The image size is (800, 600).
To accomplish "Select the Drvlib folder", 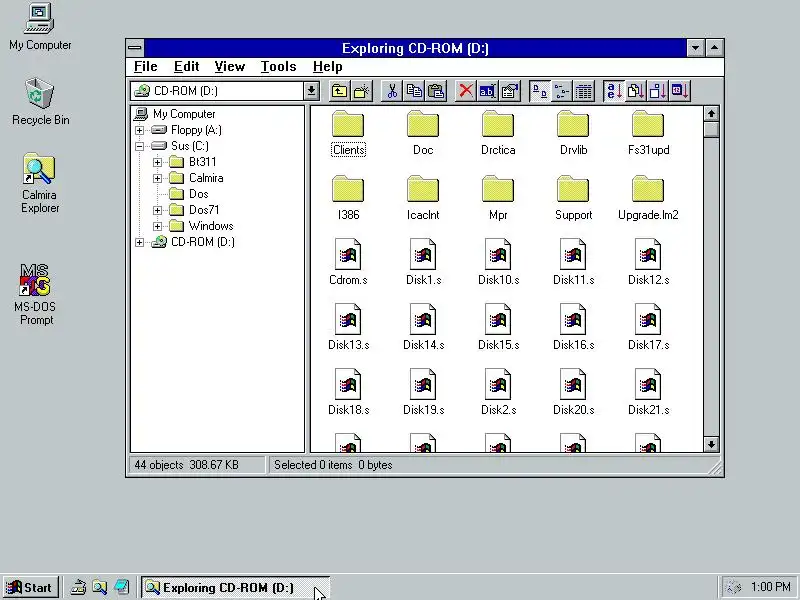I will [573, 134].
